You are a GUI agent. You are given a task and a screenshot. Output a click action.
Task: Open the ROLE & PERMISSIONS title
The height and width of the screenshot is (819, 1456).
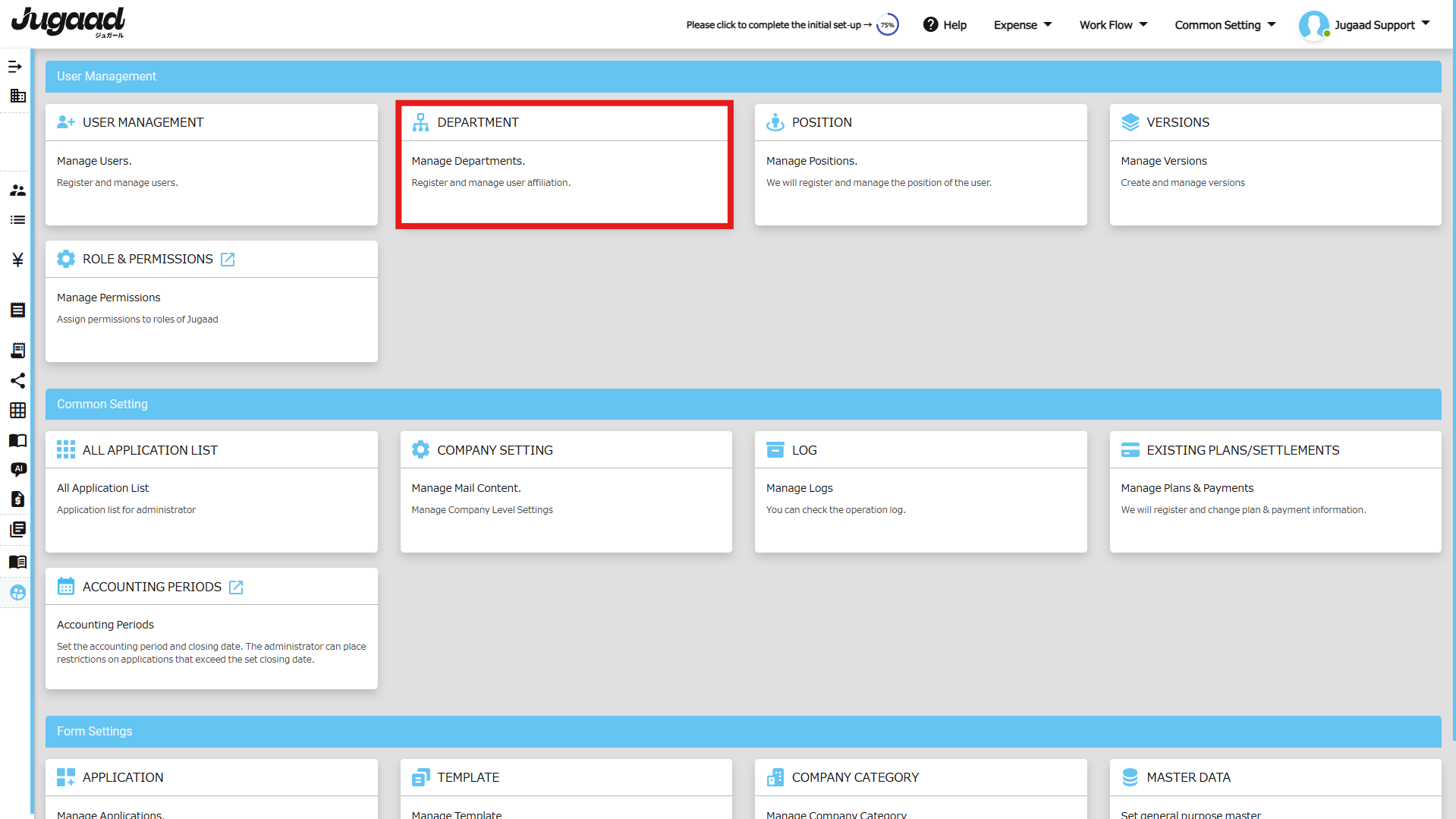(x=148, y=259)
